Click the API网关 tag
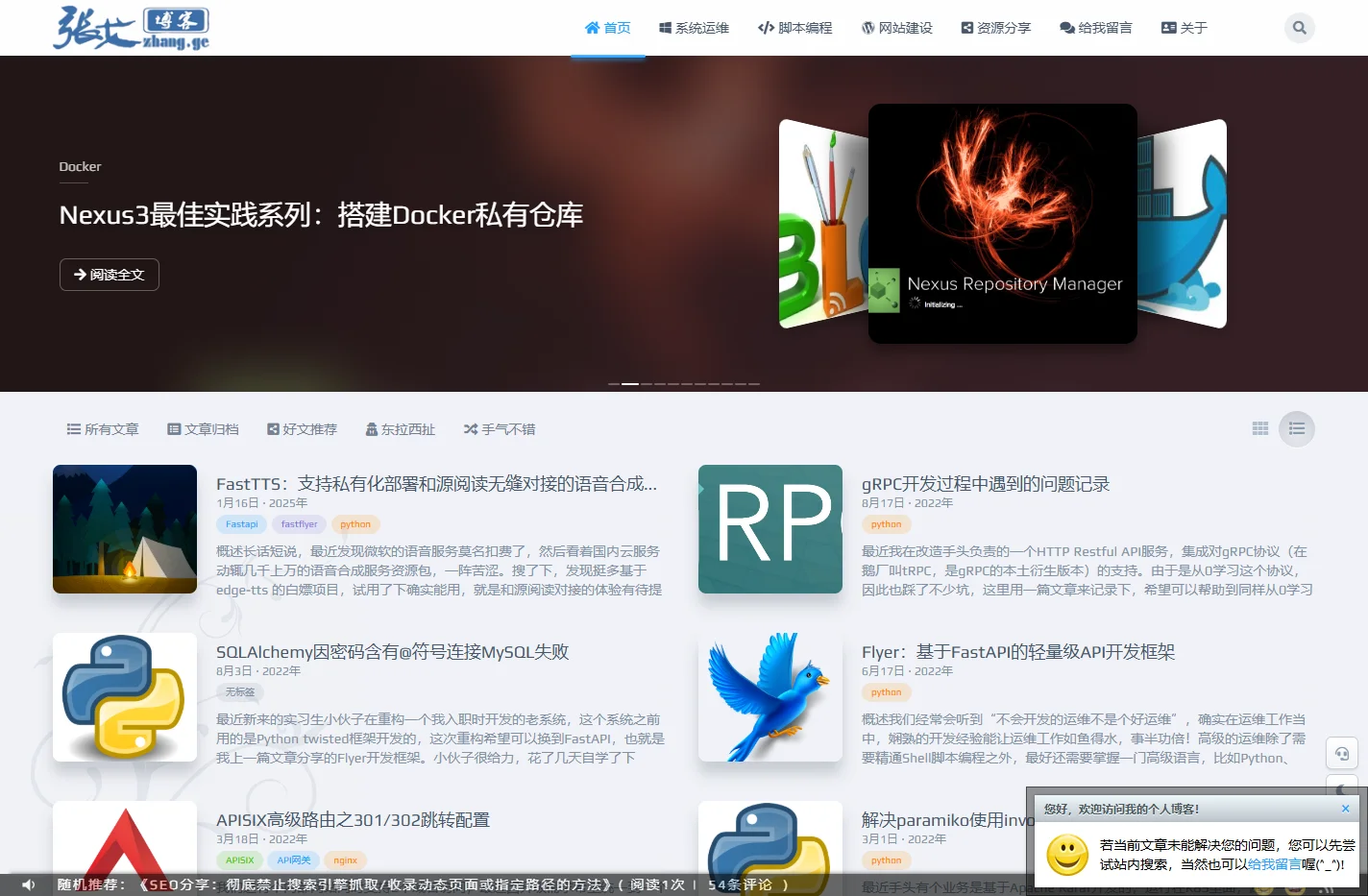The width and height of the screenshot is (1368, 896). pos(294,860)
